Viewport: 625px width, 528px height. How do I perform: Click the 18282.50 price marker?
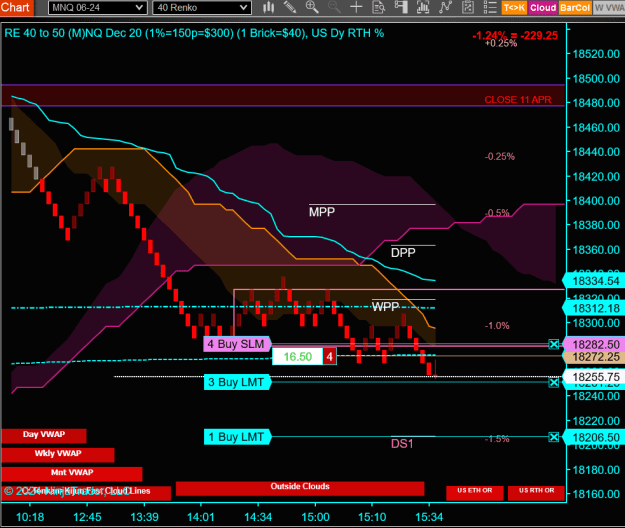(x=594, y=344)
